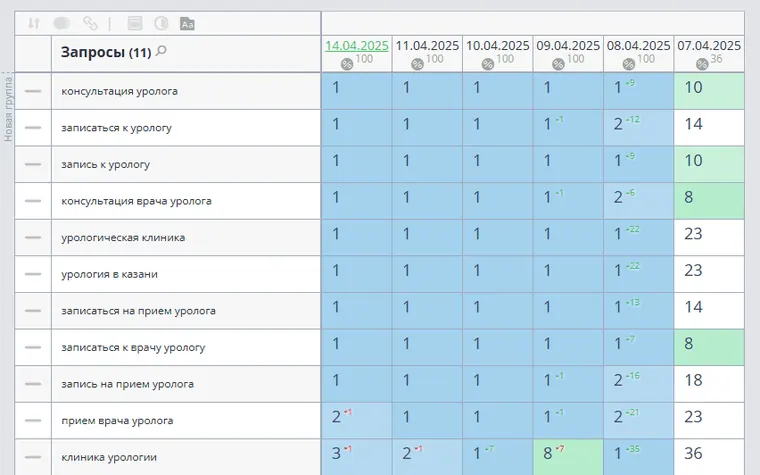
Task: Click dash icon of клиника урологии row
Action: pos(33,457)
